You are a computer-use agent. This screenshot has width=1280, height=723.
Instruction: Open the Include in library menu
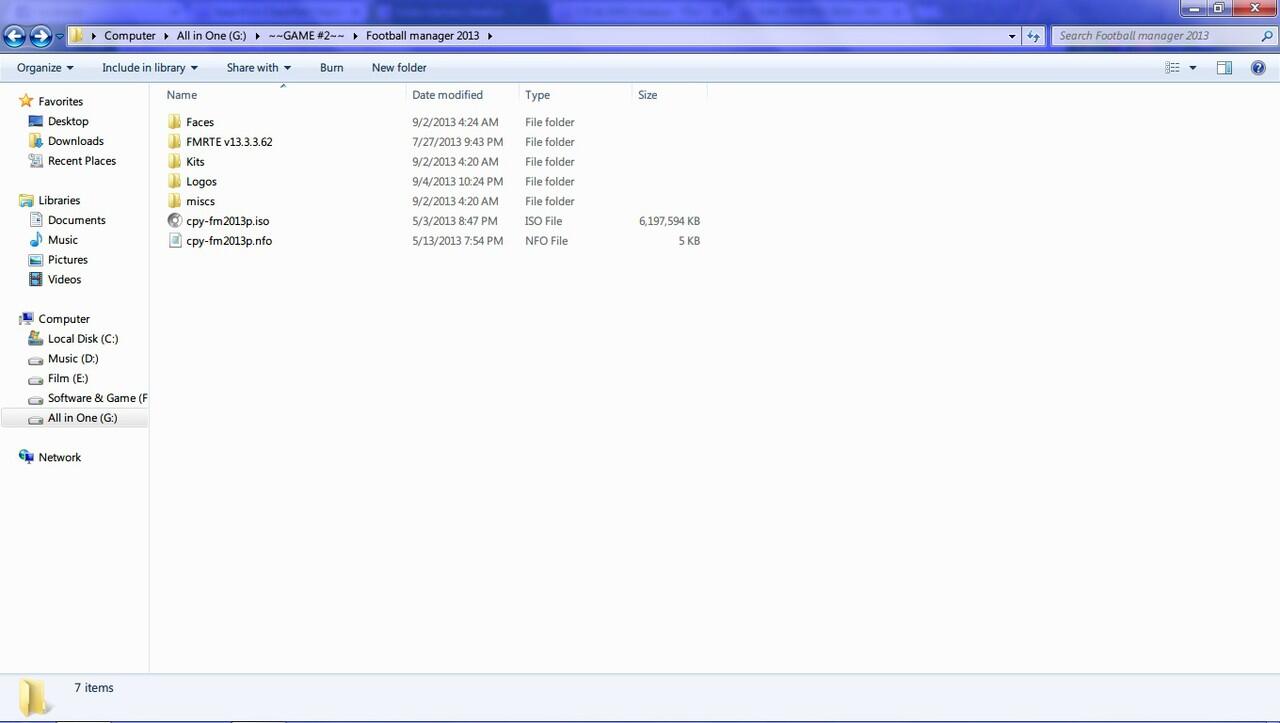[150, 68]
